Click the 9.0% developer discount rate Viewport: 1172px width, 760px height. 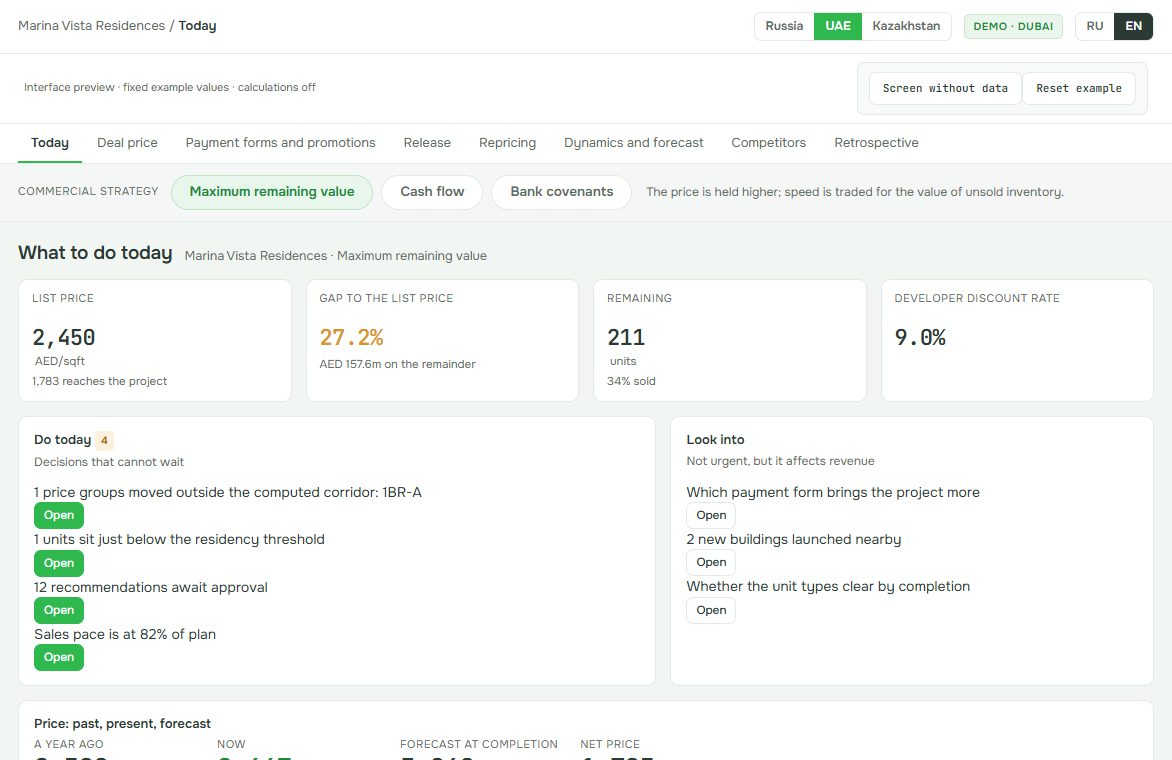pyautogui.click(x=920, y=338)
